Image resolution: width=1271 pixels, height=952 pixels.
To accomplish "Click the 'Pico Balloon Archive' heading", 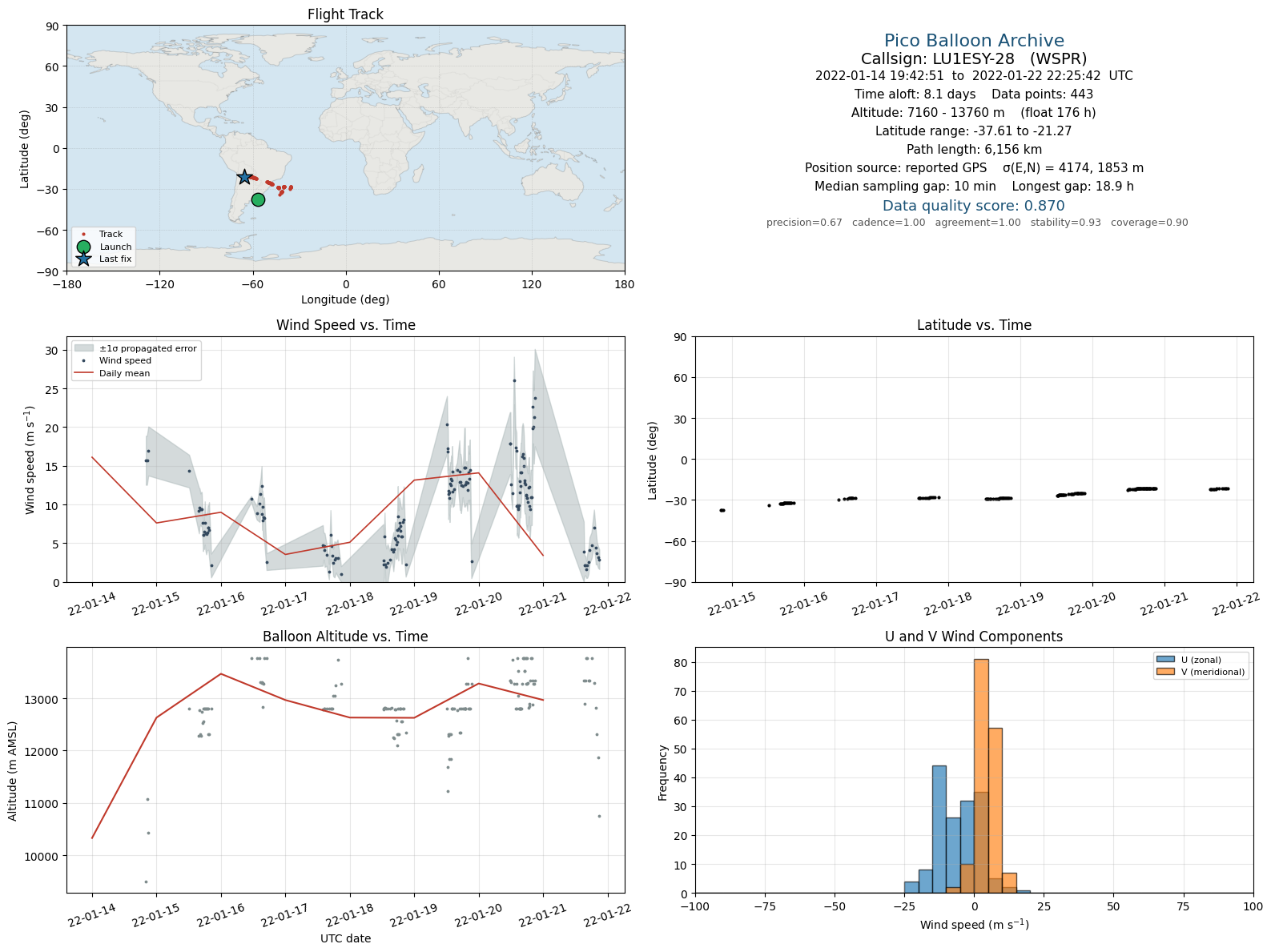I will point(974,41).
